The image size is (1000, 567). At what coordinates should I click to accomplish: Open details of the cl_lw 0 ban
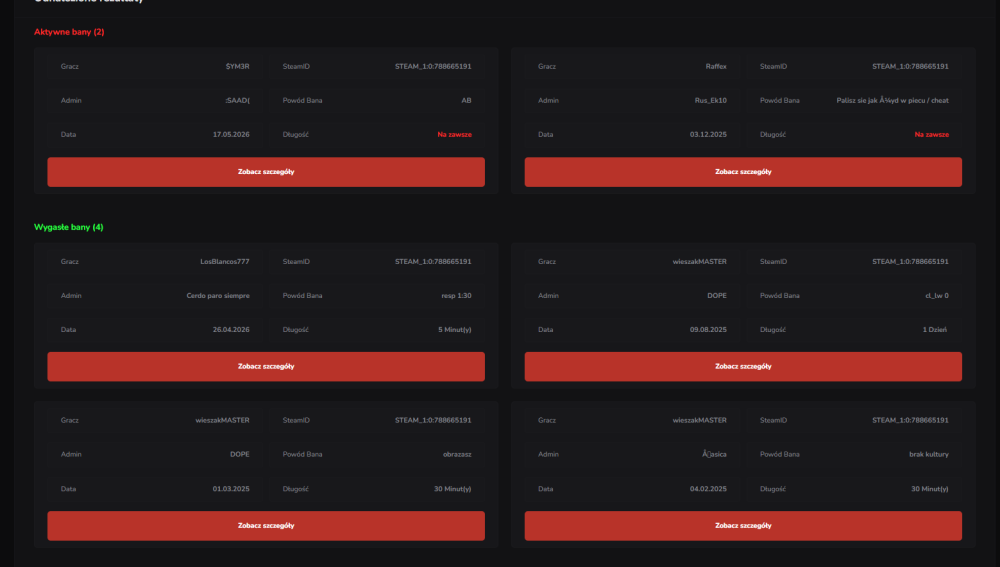(x=743, y=366)
